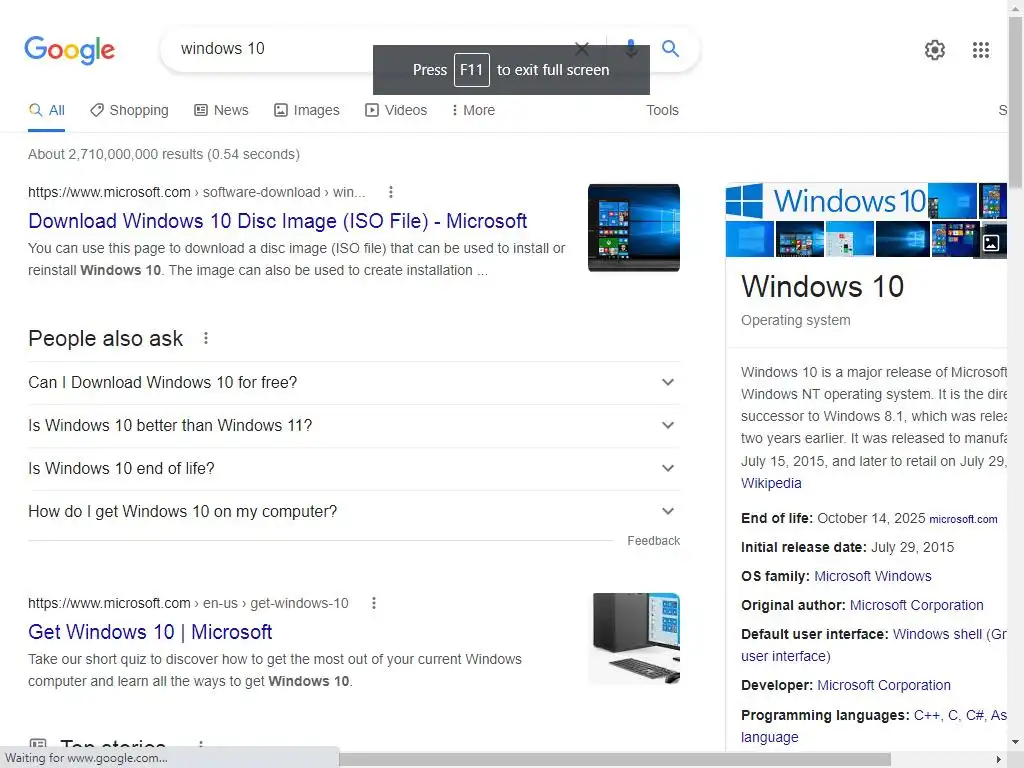
Task: Open options dots for ISO download result
Action: [391, 192]
